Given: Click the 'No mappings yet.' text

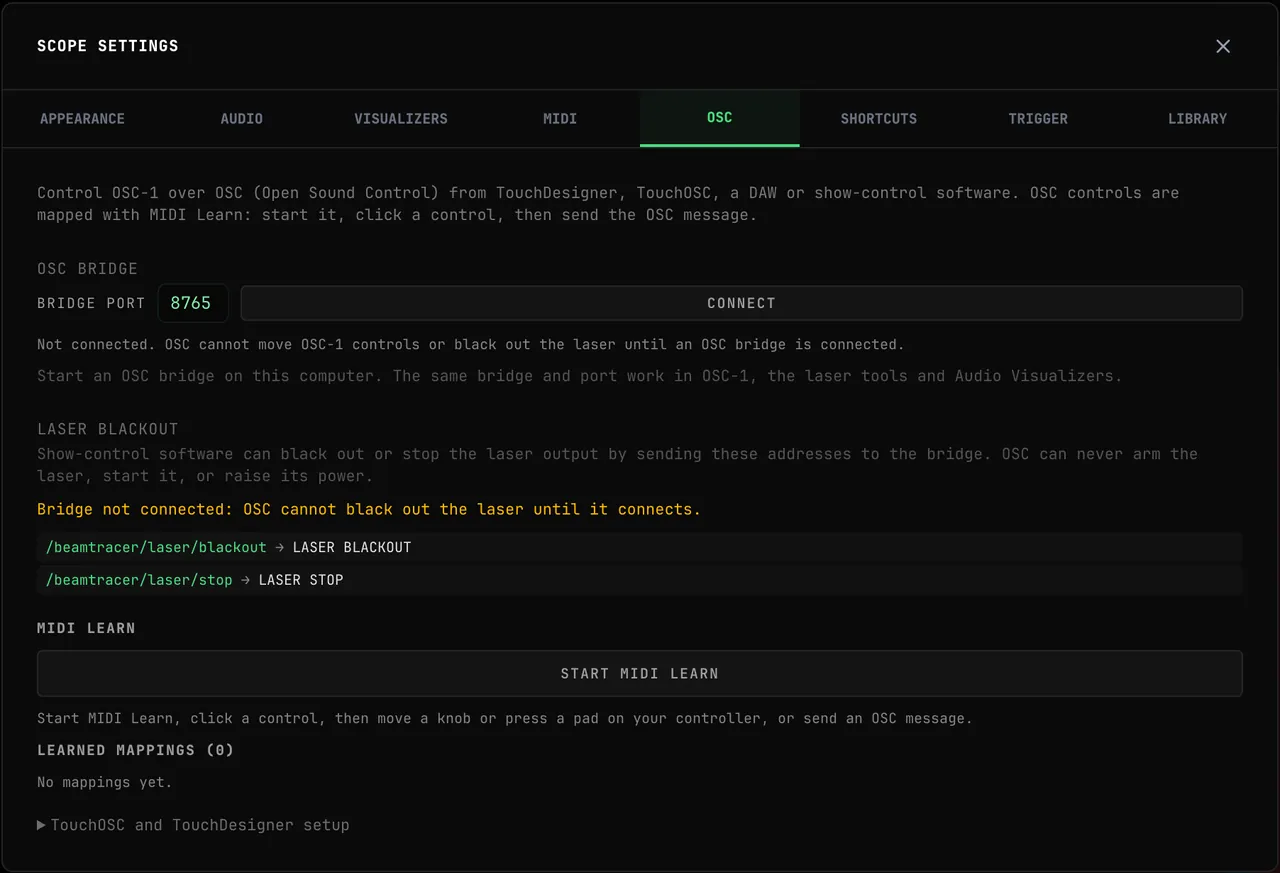Looking at the screenshot, I should click(x=104, y=782).
